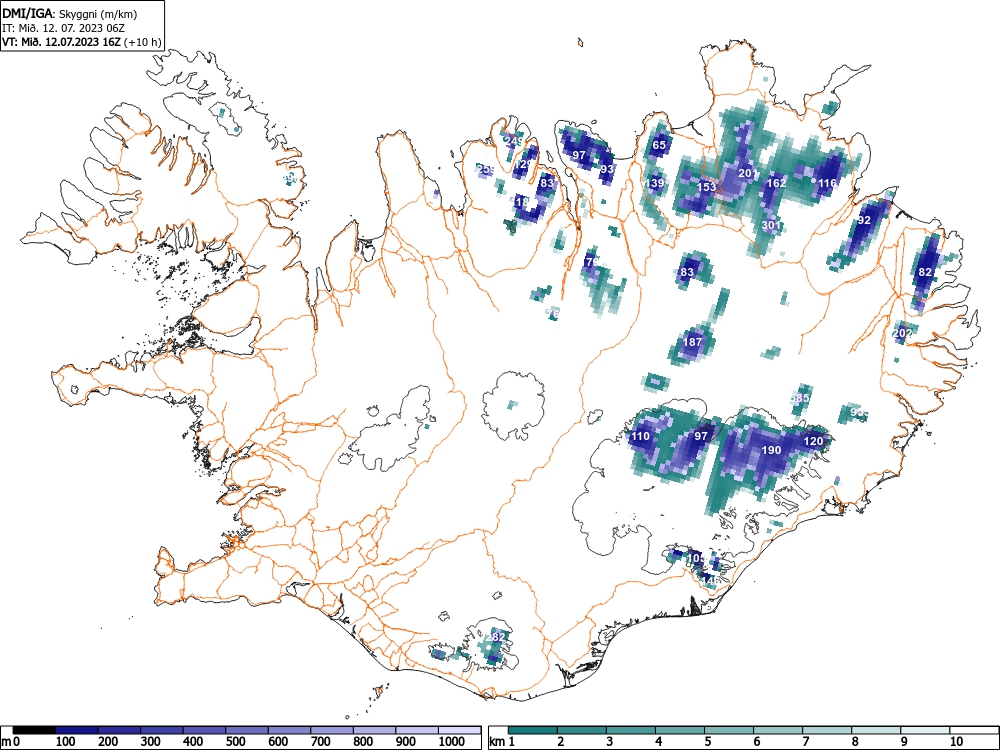Click the visibility value 282 in the south
The image size is (1000, 750).
pos(495,637)
